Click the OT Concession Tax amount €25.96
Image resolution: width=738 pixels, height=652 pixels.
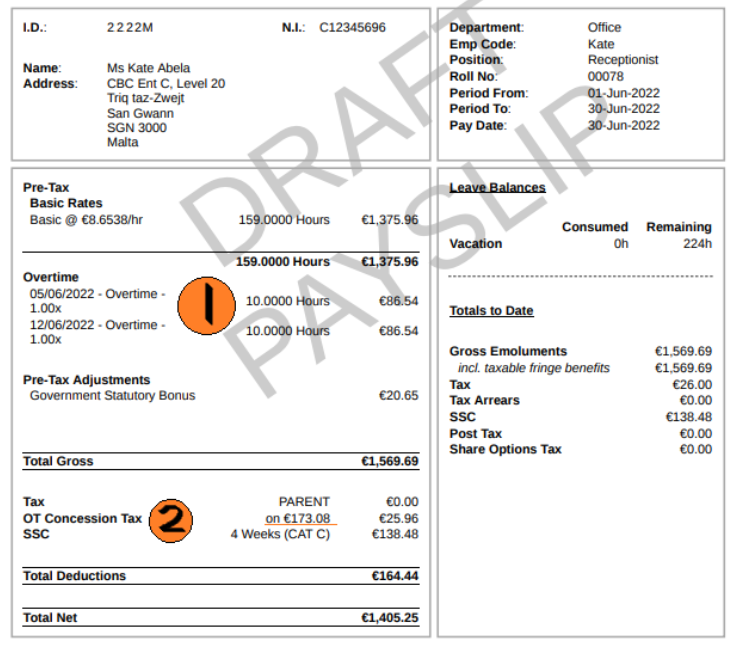(399, 518)
